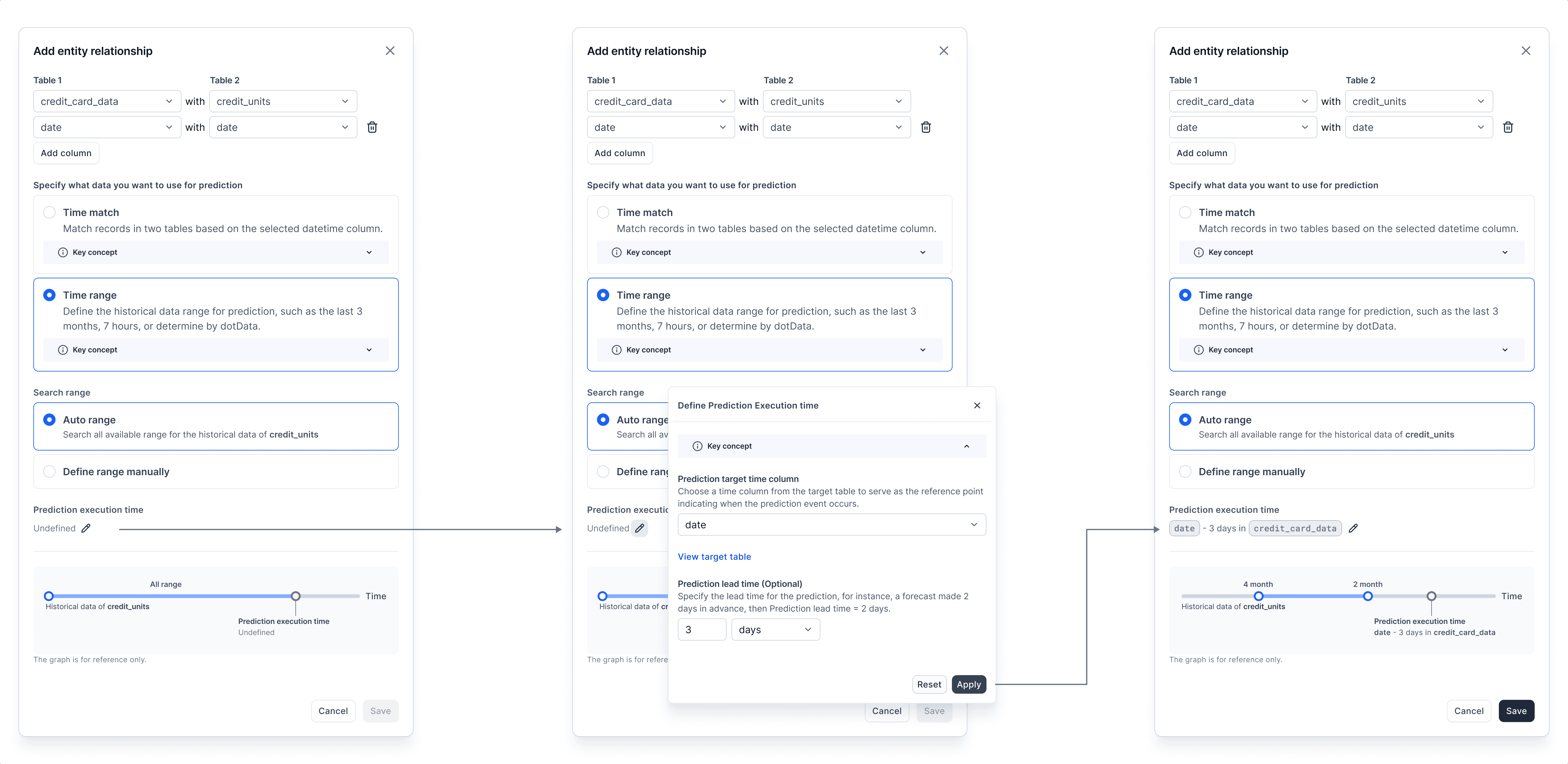Click info icon in popup Key concept bar

click(x=697, y=446)
